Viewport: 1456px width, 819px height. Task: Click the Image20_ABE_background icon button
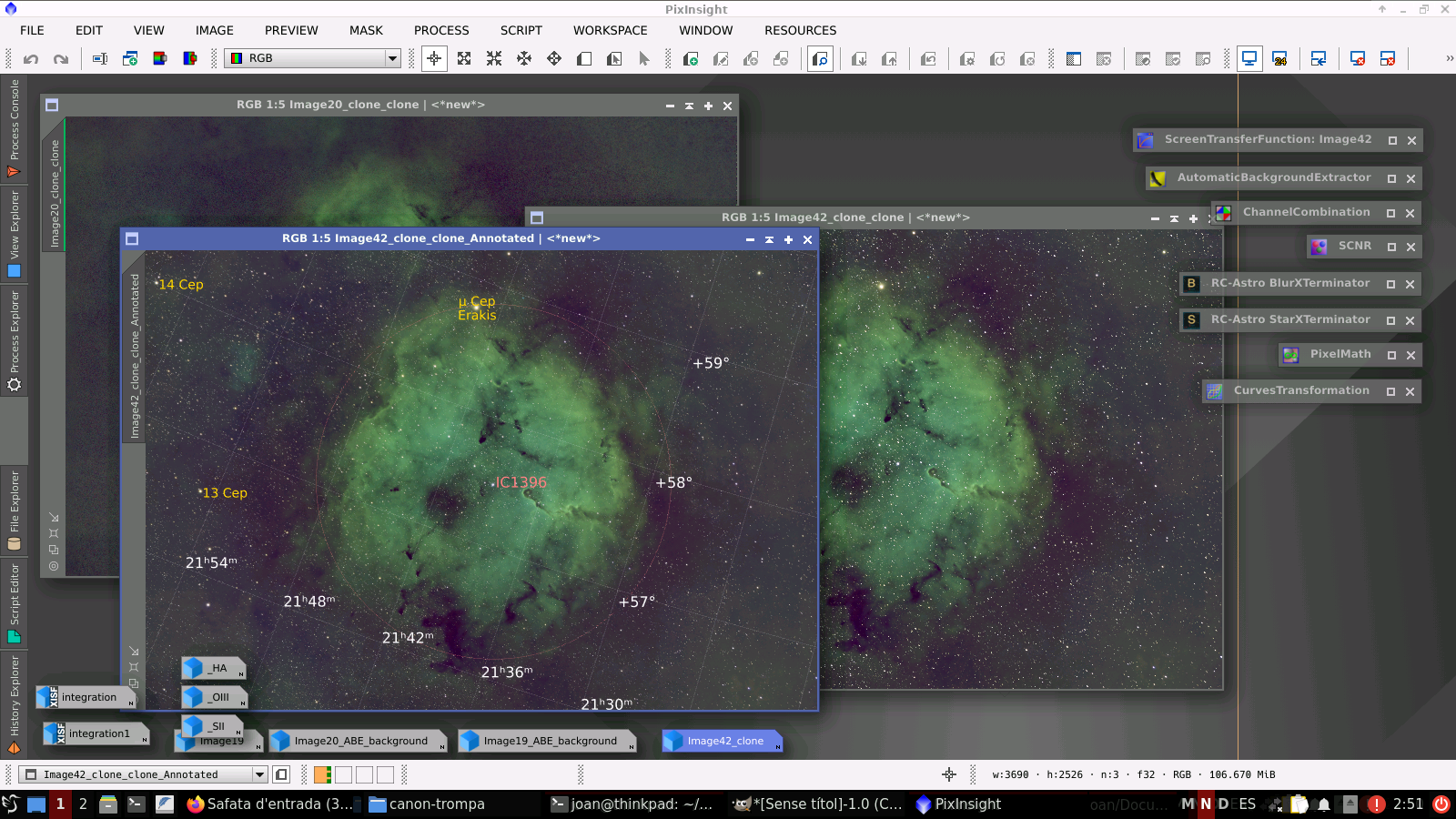pos(359,742)
